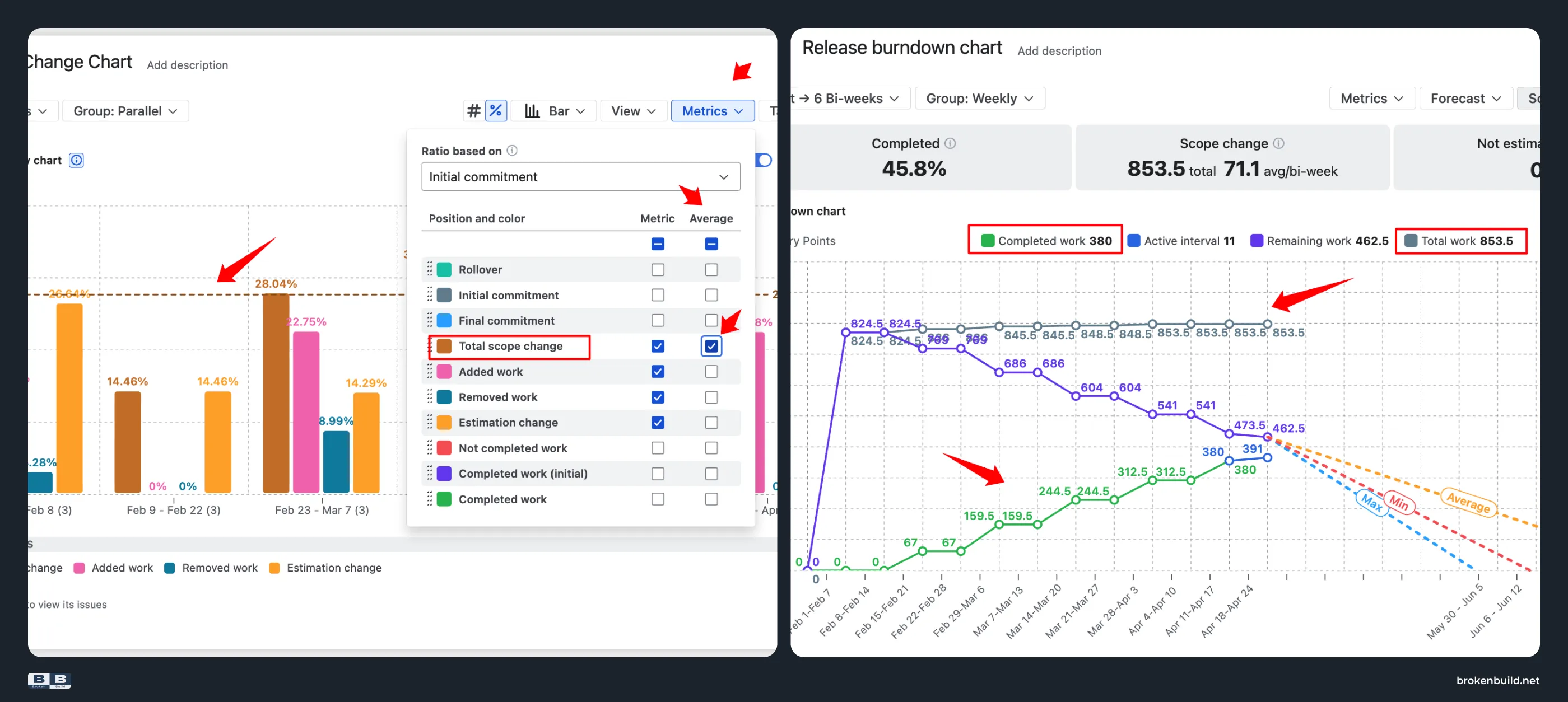Enable Metric checkbox for Initial commitment

pos(657,295)
